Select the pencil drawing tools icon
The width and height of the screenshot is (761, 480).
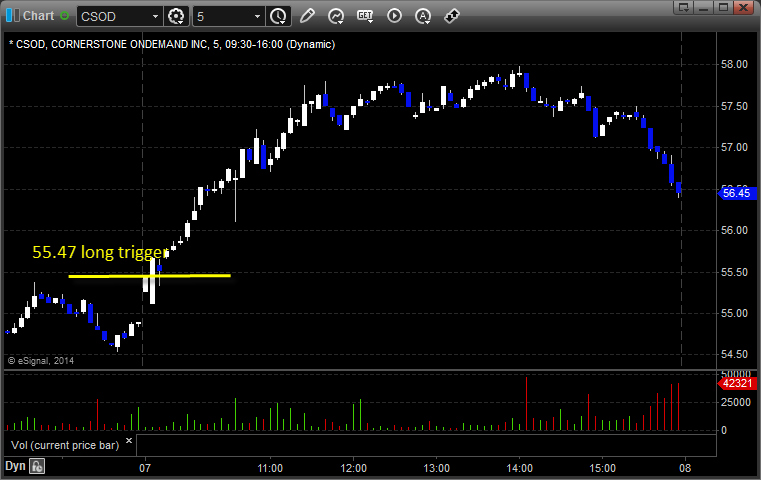307,16
